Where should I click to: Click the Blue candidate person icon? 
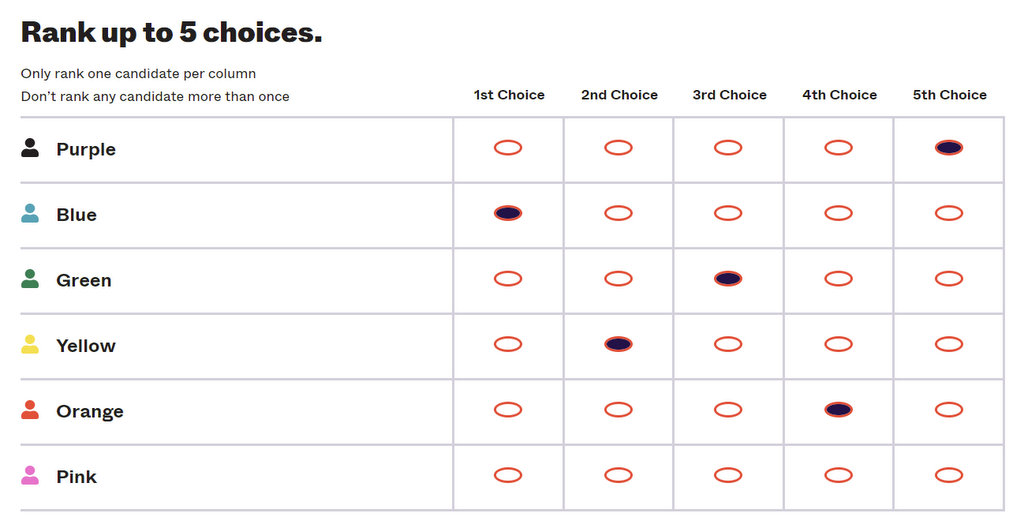(x=30, y=214)
